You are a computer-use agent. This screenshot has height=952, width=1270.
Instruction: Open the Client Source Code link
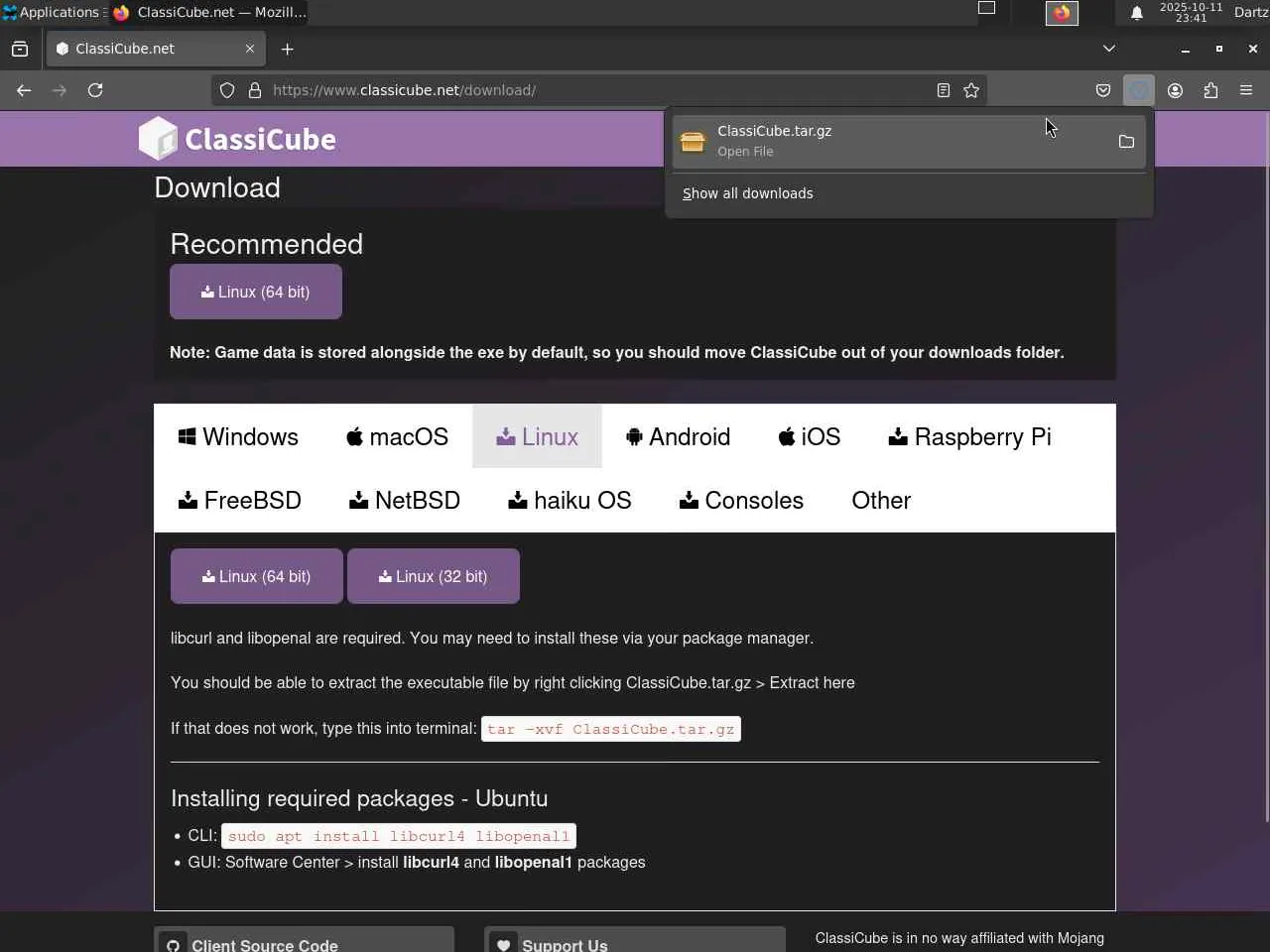(x=304, y=940)
